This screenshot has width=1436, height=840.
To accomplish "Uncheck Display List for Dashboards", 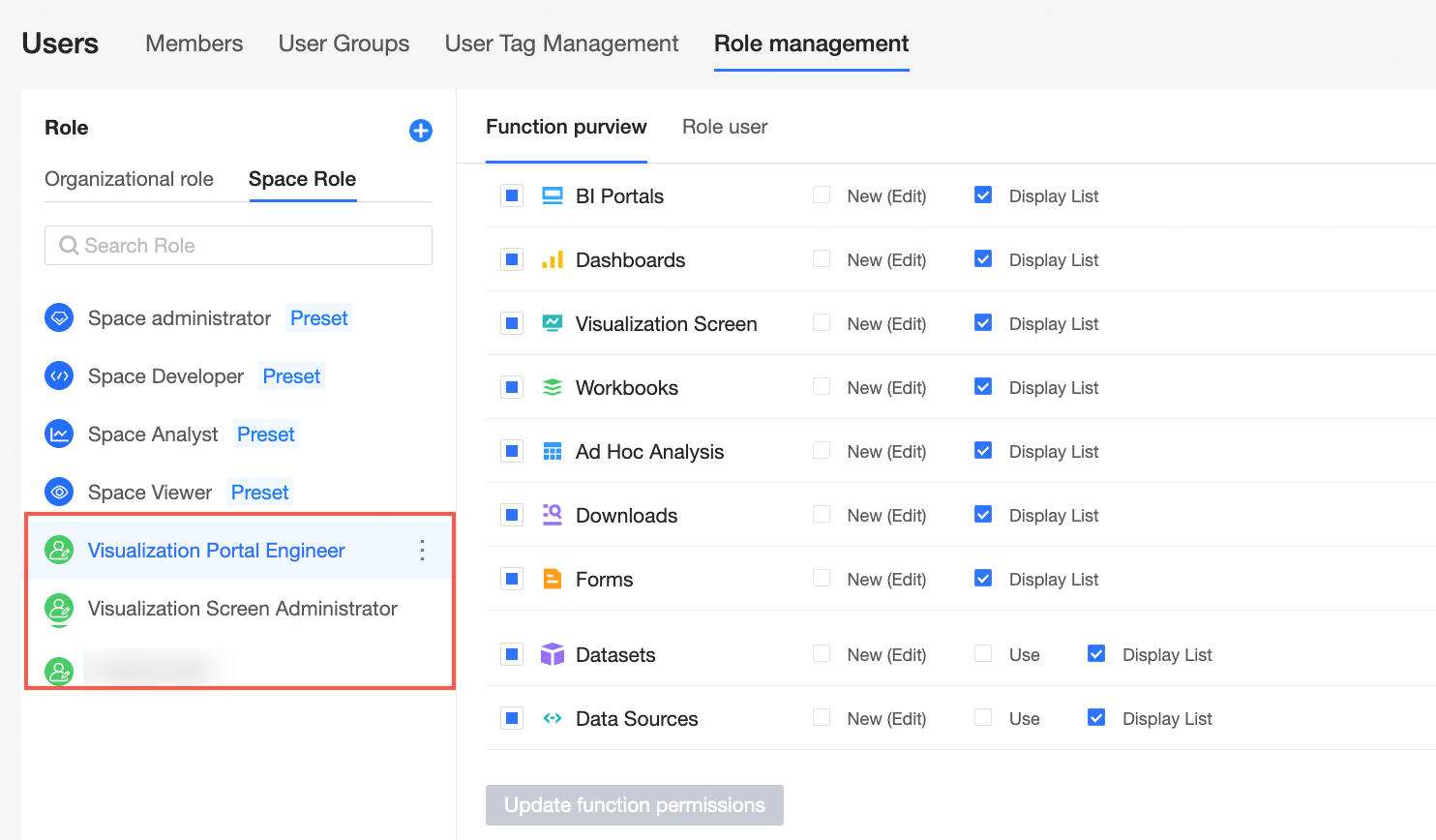I will (983, 259).
